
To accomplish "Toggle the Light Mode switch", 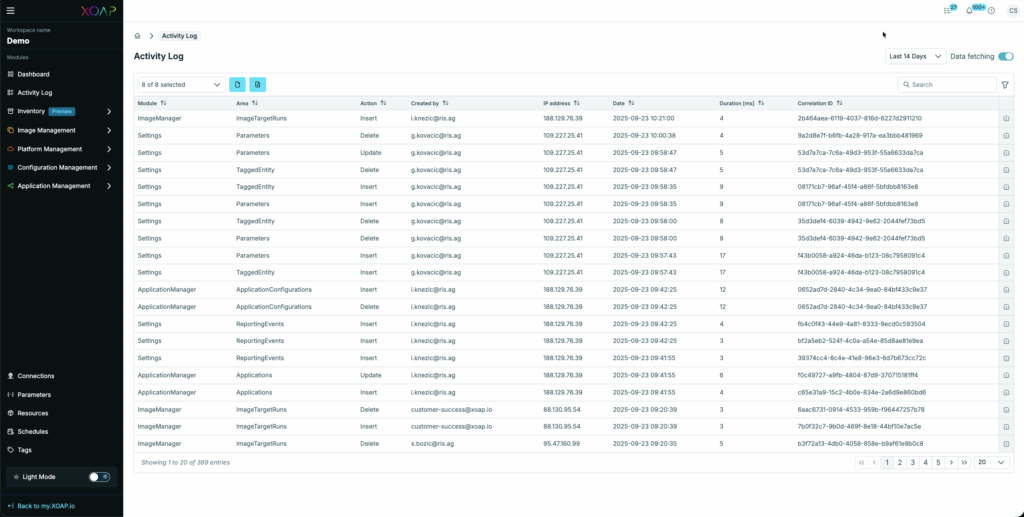I will point(99,477).
